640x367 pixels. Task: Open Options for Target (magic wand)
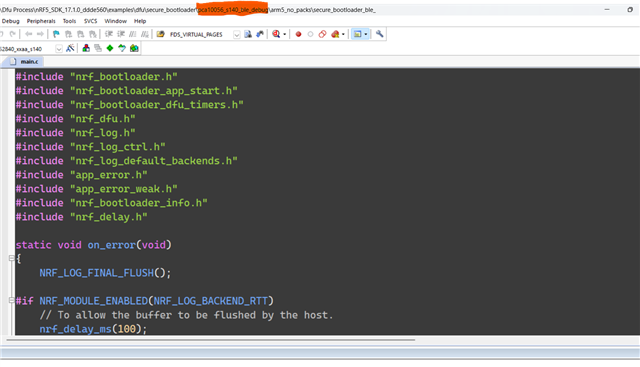[70, 48]
